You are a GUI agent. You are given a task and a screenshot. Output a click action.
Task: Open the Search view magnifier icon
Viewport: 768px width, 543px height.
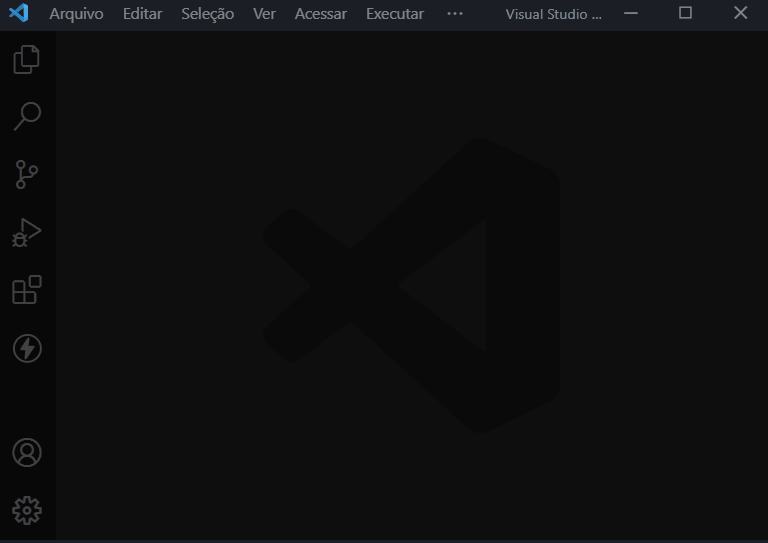[x=27, y=116]
